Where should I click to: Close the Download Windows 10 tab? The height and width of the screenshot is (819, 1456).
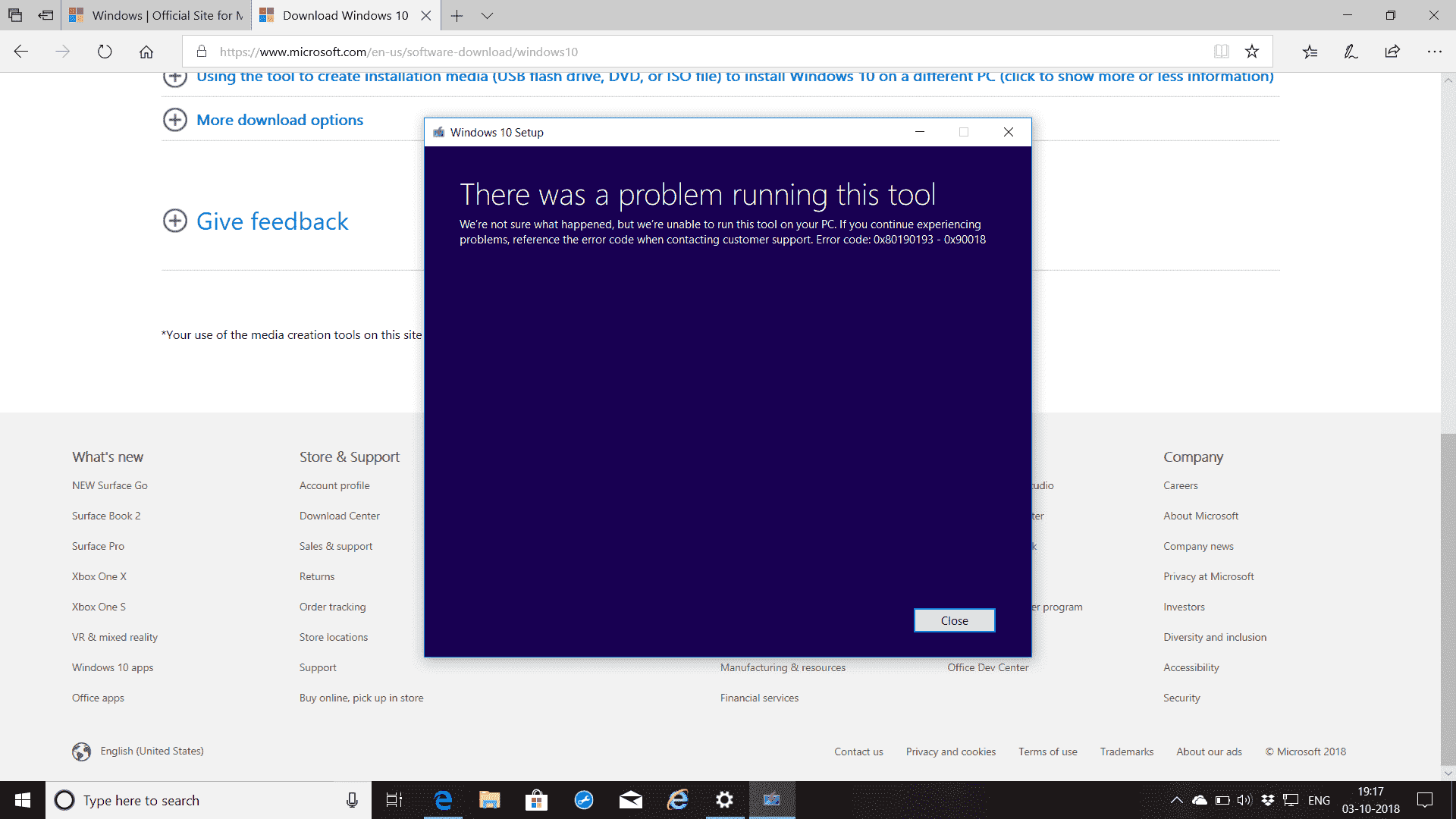pyautogui.click(x=426, y=15)
